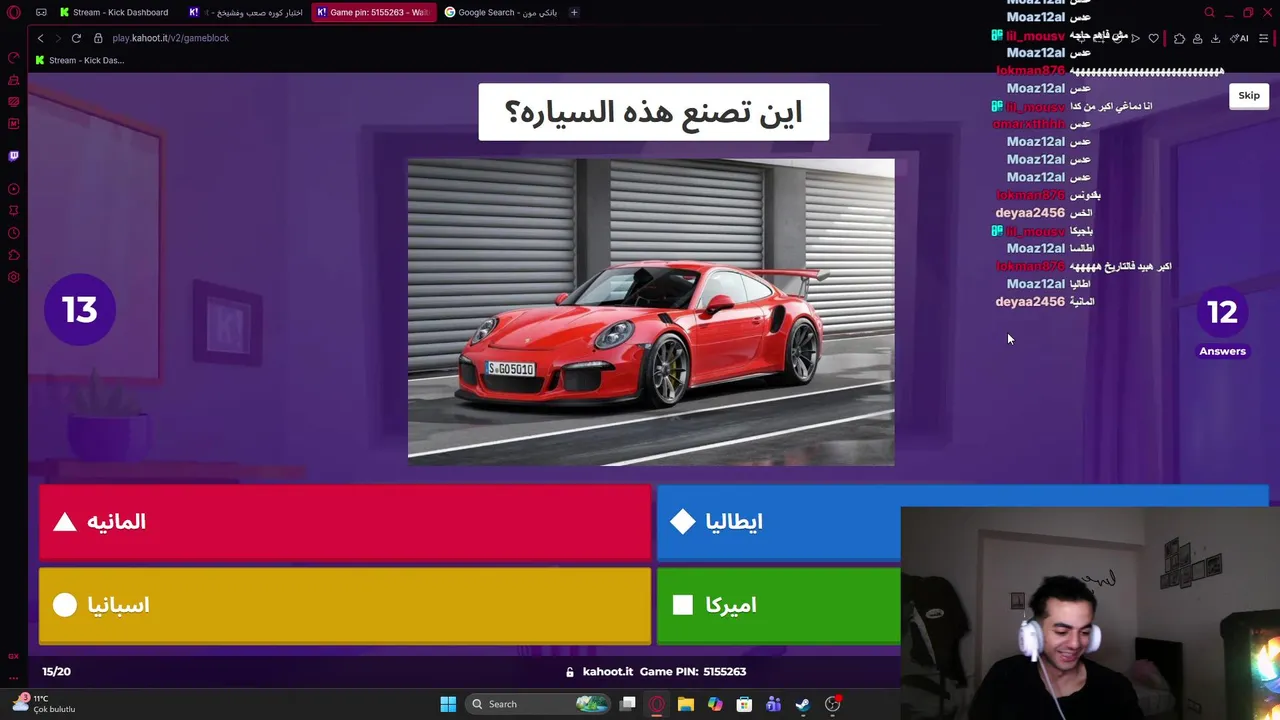Switch to the Kahoot quiz tab اختبار كوره
This screenshot has height=720, width=1280.
tap(247, 12)
